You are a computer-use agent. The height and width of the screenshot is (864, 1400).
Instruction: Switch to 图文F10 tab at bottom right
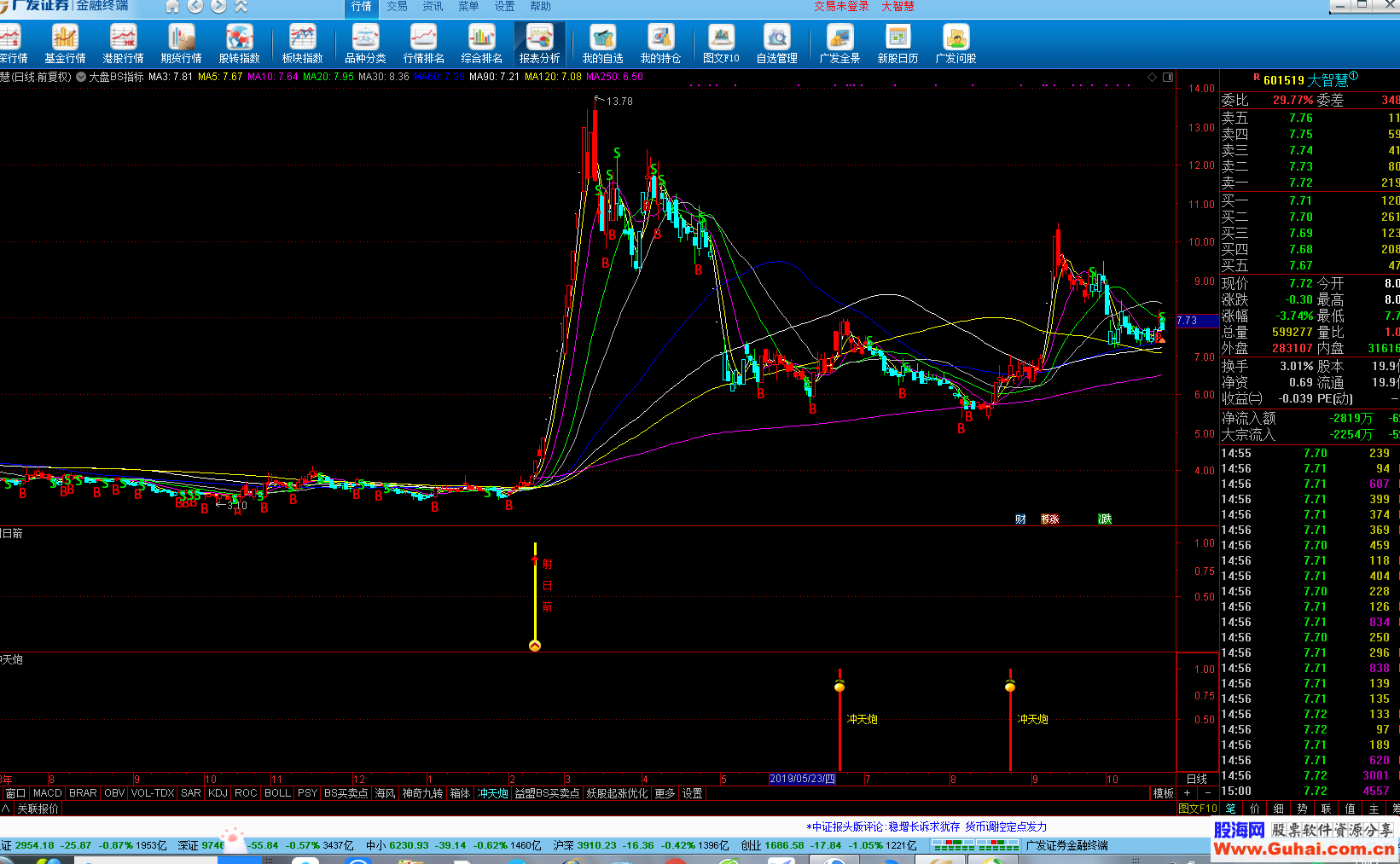pyautogui.click(x=1198, y=809)
